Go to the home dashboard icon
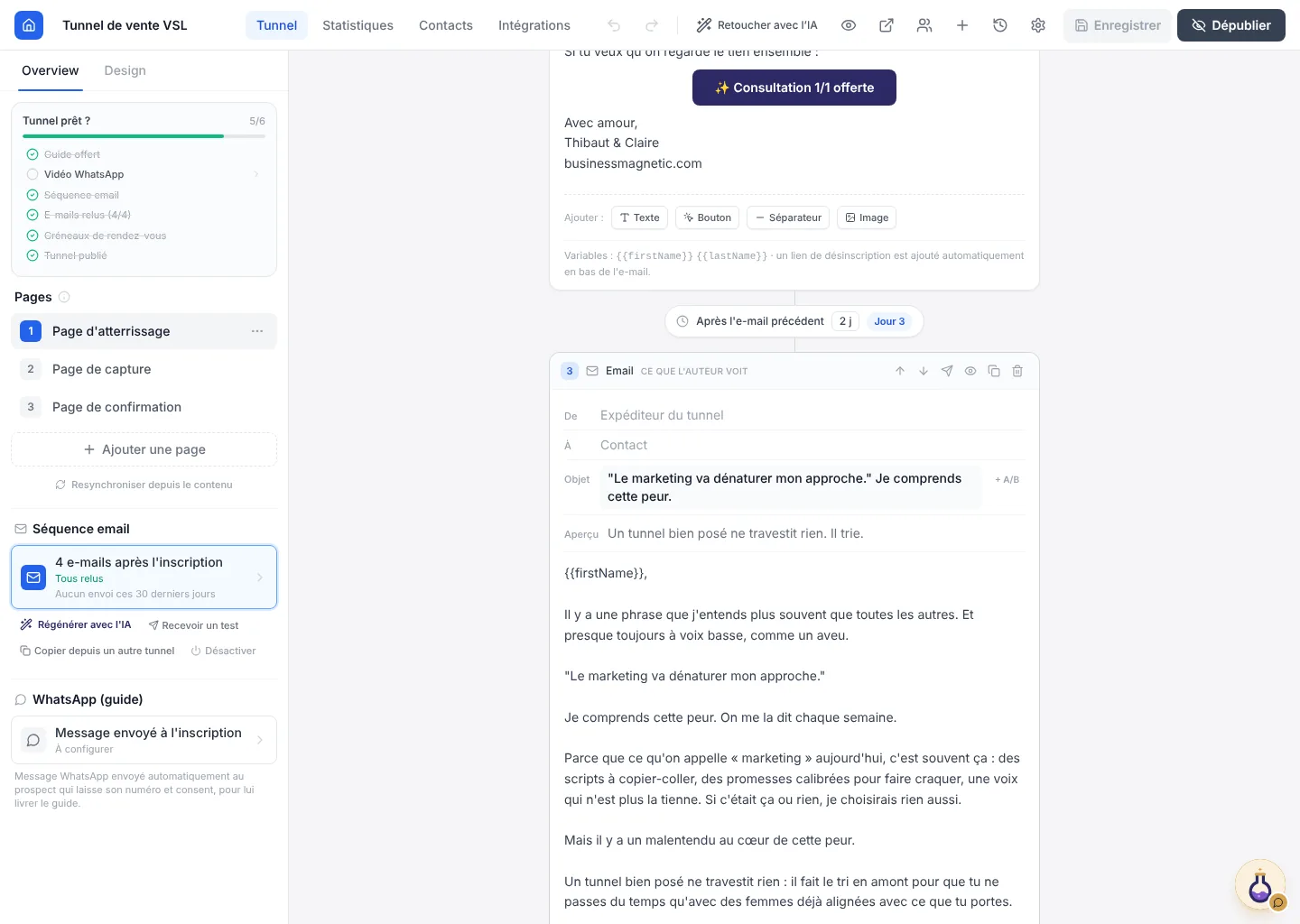The height and width of the screenshot is (924, 1300). [29, 25]
